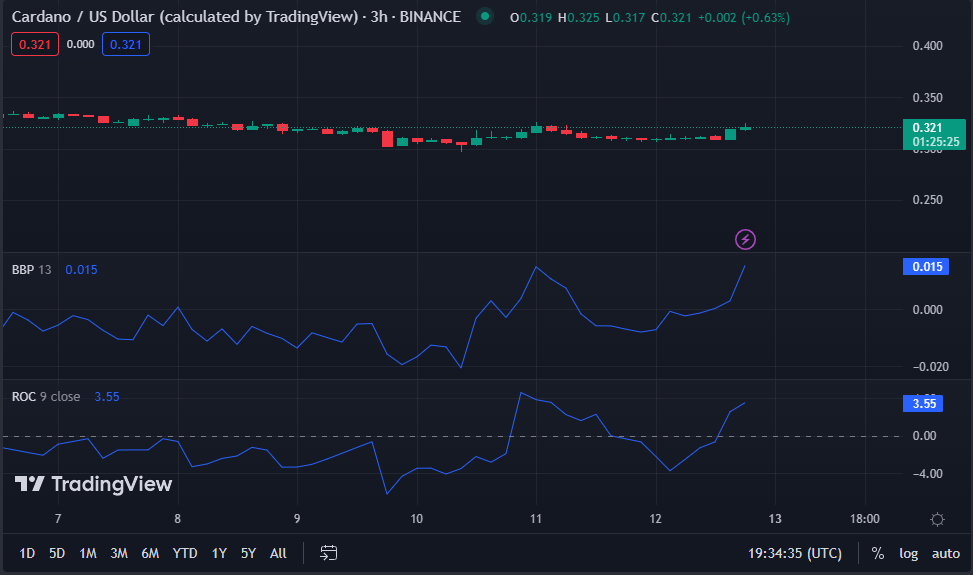Image resolution: width=973 pixels, height=575 pixels.
Task: Click the Cardano / US Dollar symbol title
Action: pyautogui.click(x=236, y=17)
